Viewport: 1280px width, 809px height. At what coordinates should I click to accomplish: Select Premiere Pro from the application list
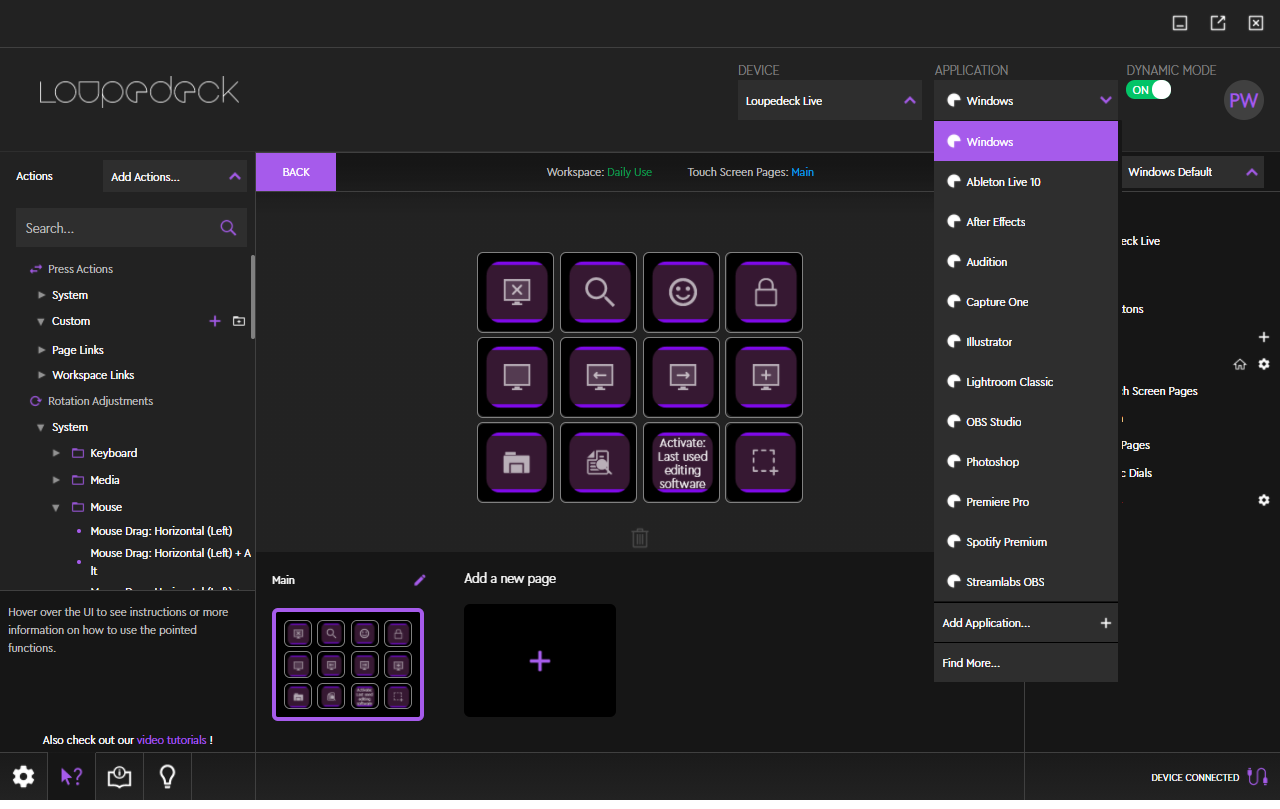(x=1026, y=502)
